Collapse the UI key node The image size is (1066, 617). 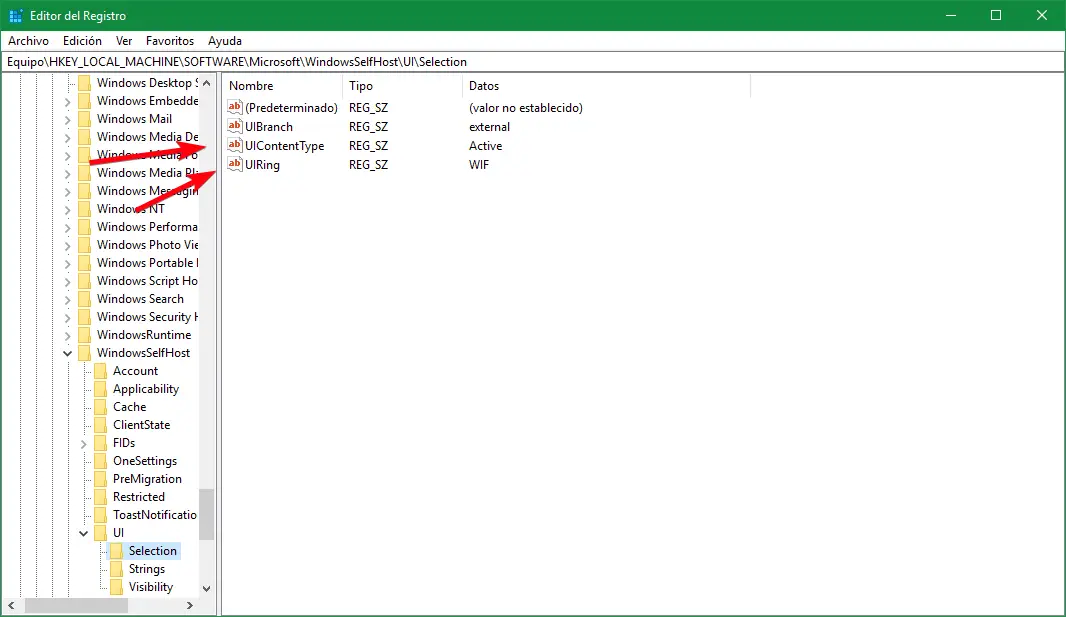[x=84, y=533]
